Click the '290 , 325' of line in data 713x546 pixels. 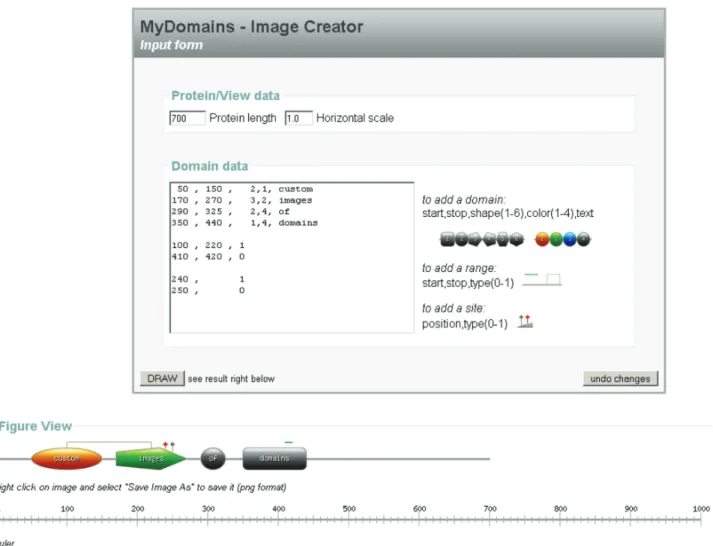pos(231,211)
